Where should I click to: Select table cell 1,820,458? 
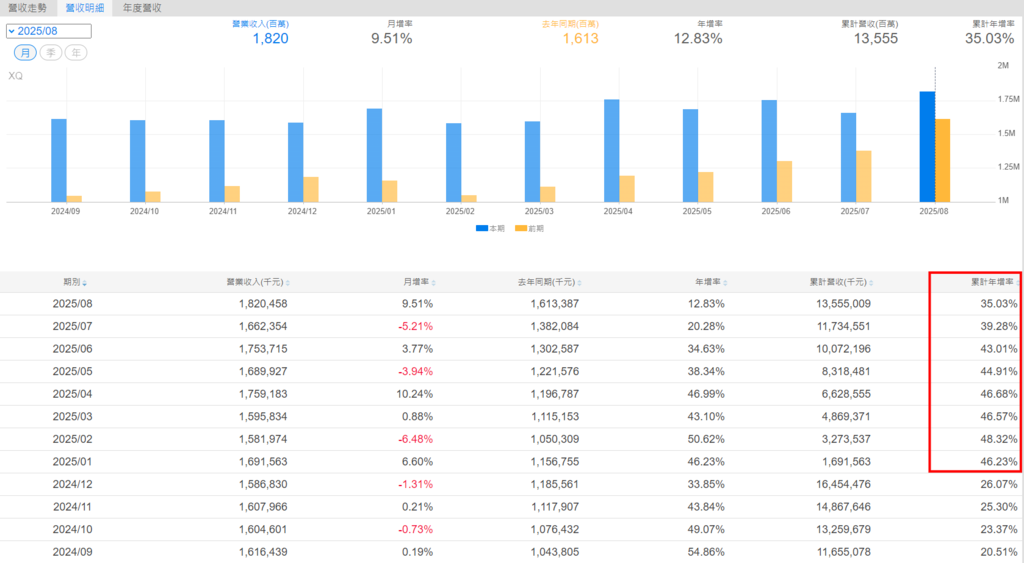(x=263, y=304)
